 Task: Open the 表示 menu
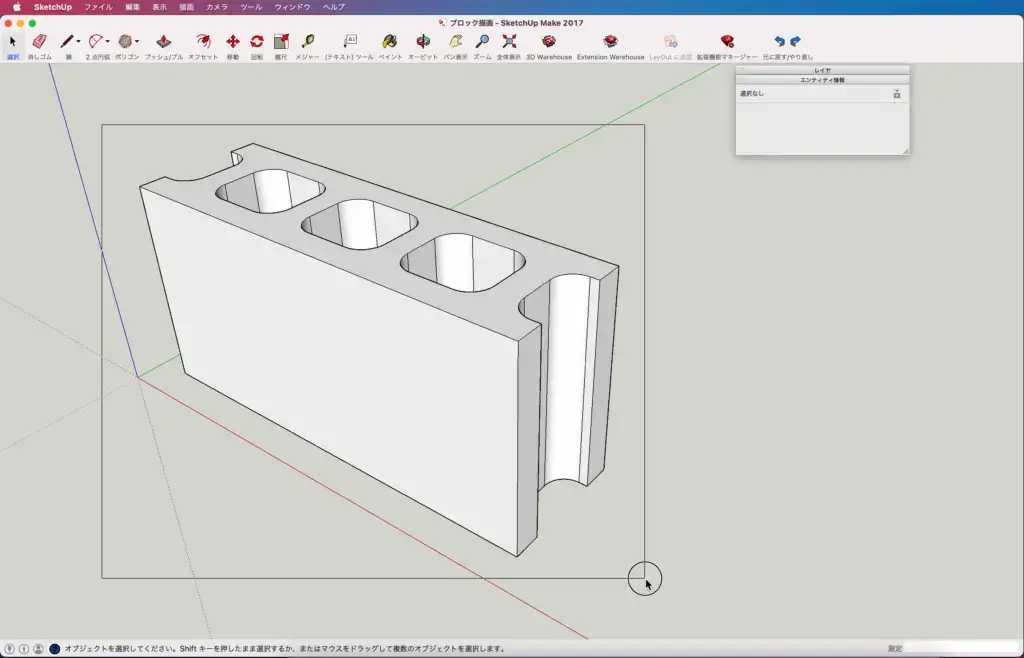[159, 7]
